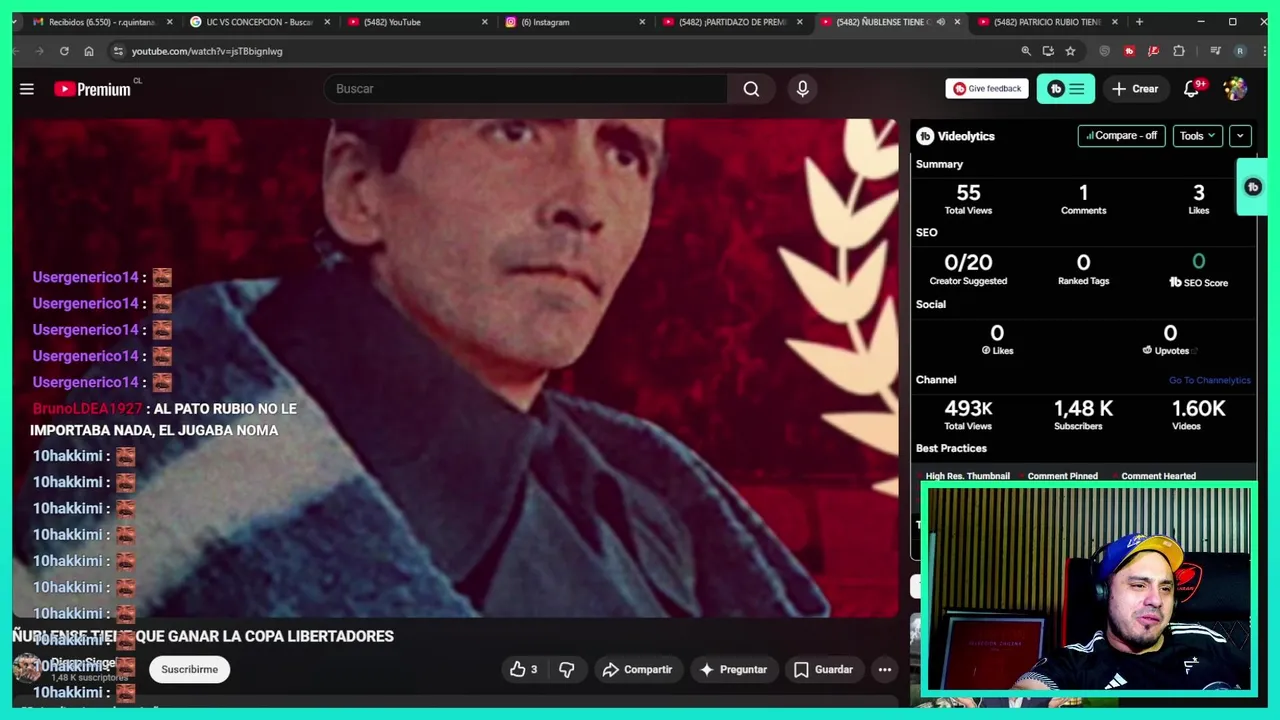Open the YouTube hamburger guide menu
This screenshot has width=1280, height=720.
point(27,89)
